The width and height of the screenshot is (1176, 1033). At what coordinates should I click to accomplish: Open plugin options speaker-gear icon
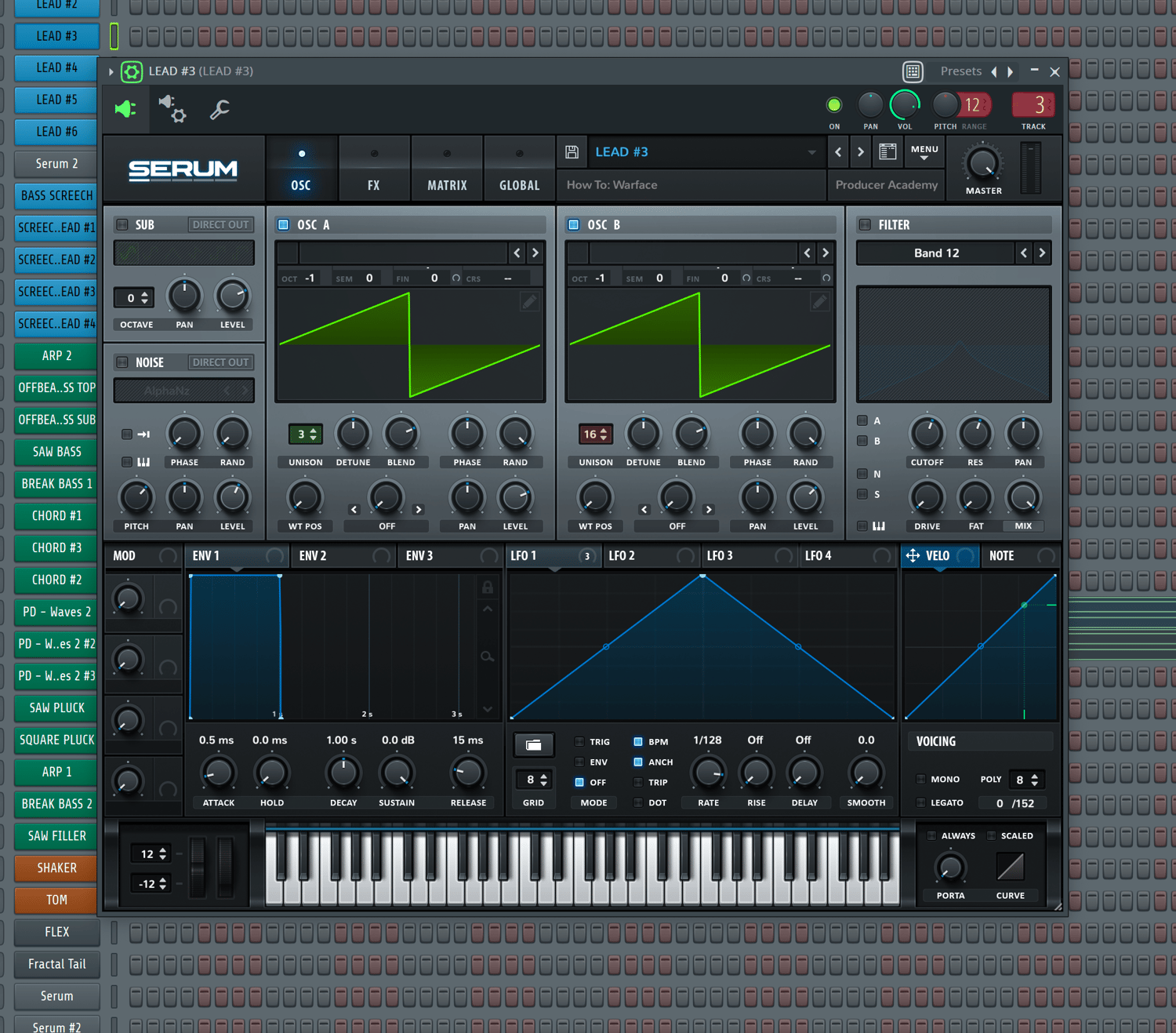(x=172, y=109)
